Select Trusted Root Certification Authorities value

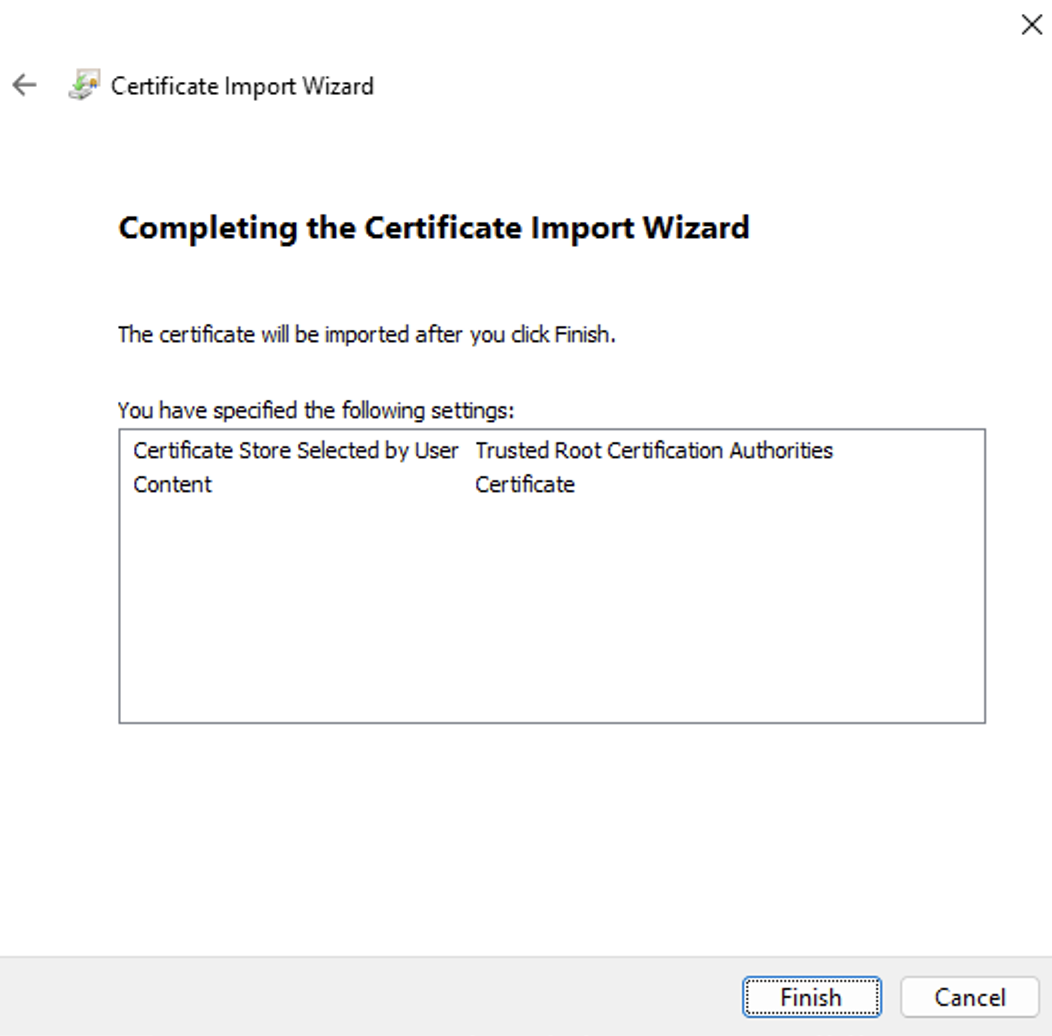click(x=653, y=450)
